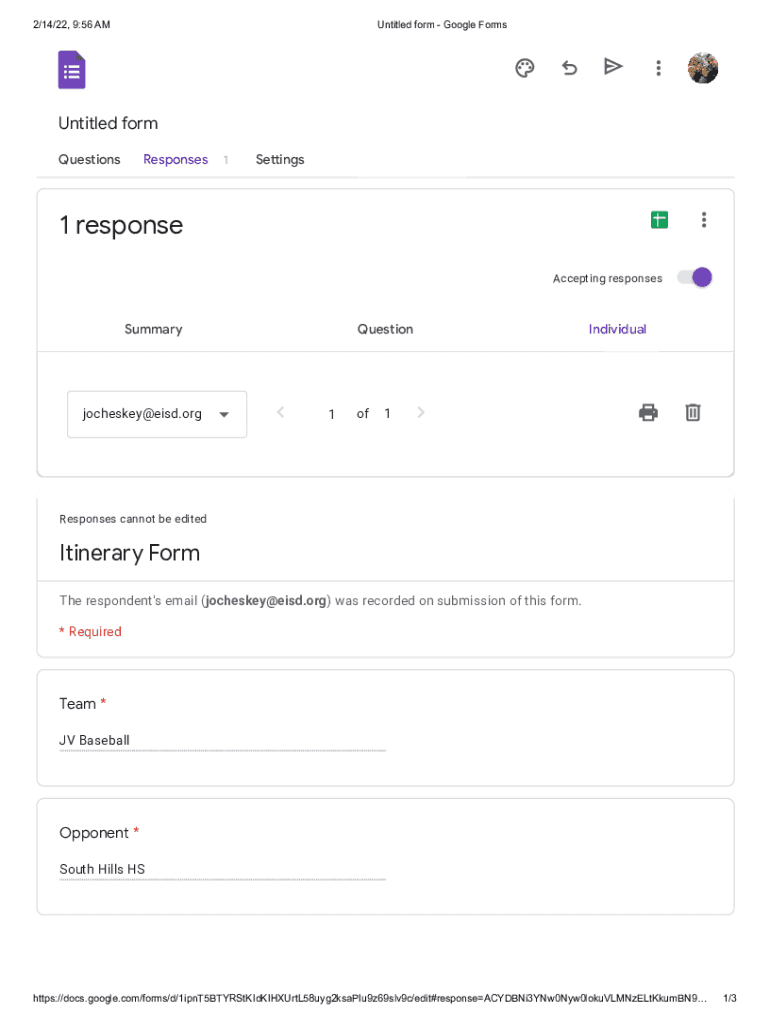Go to the next response arrow
770x1024 pixels.
421,412
